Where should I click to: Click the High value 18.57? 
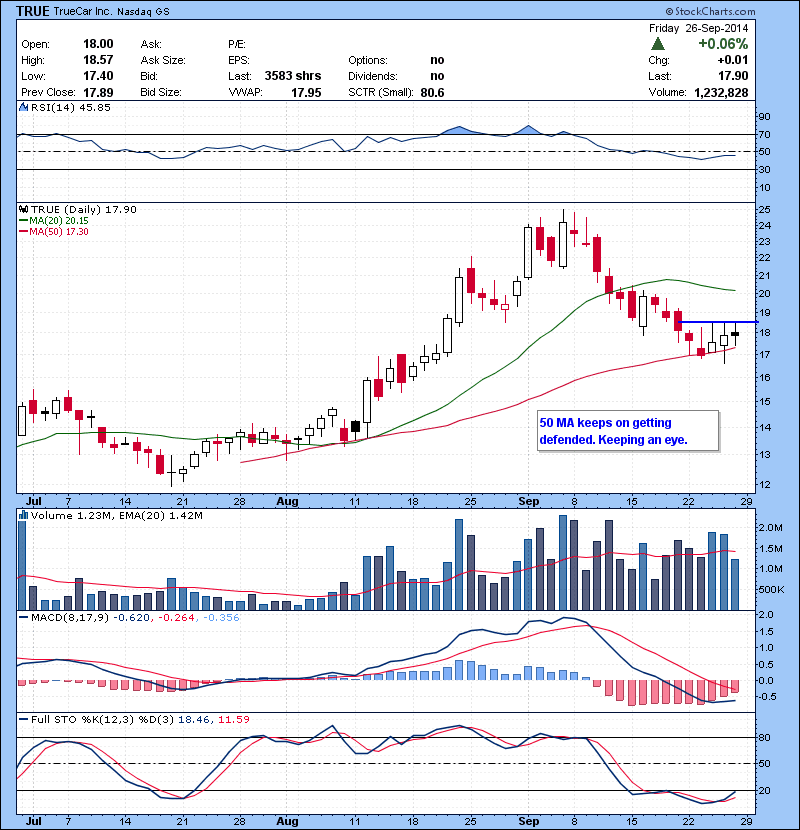coord(98,60)
